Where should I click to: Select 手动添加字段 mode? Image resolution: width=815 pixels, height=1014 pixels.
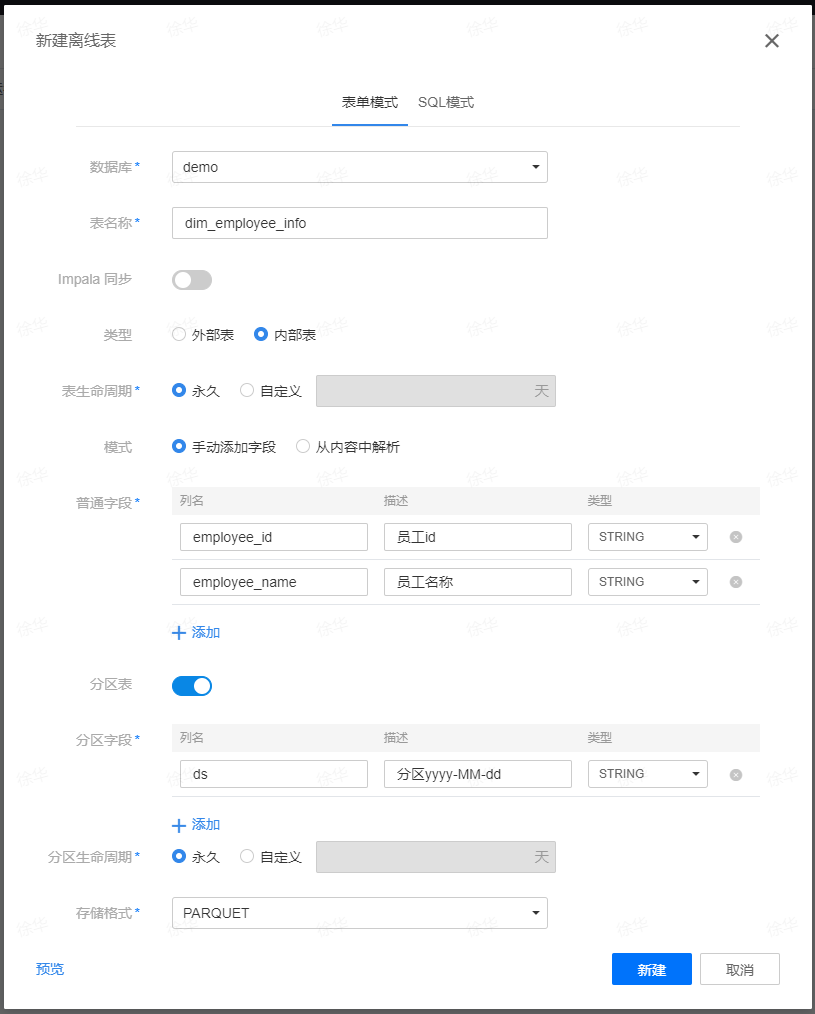pyautogui.click(x=224, y=447)
